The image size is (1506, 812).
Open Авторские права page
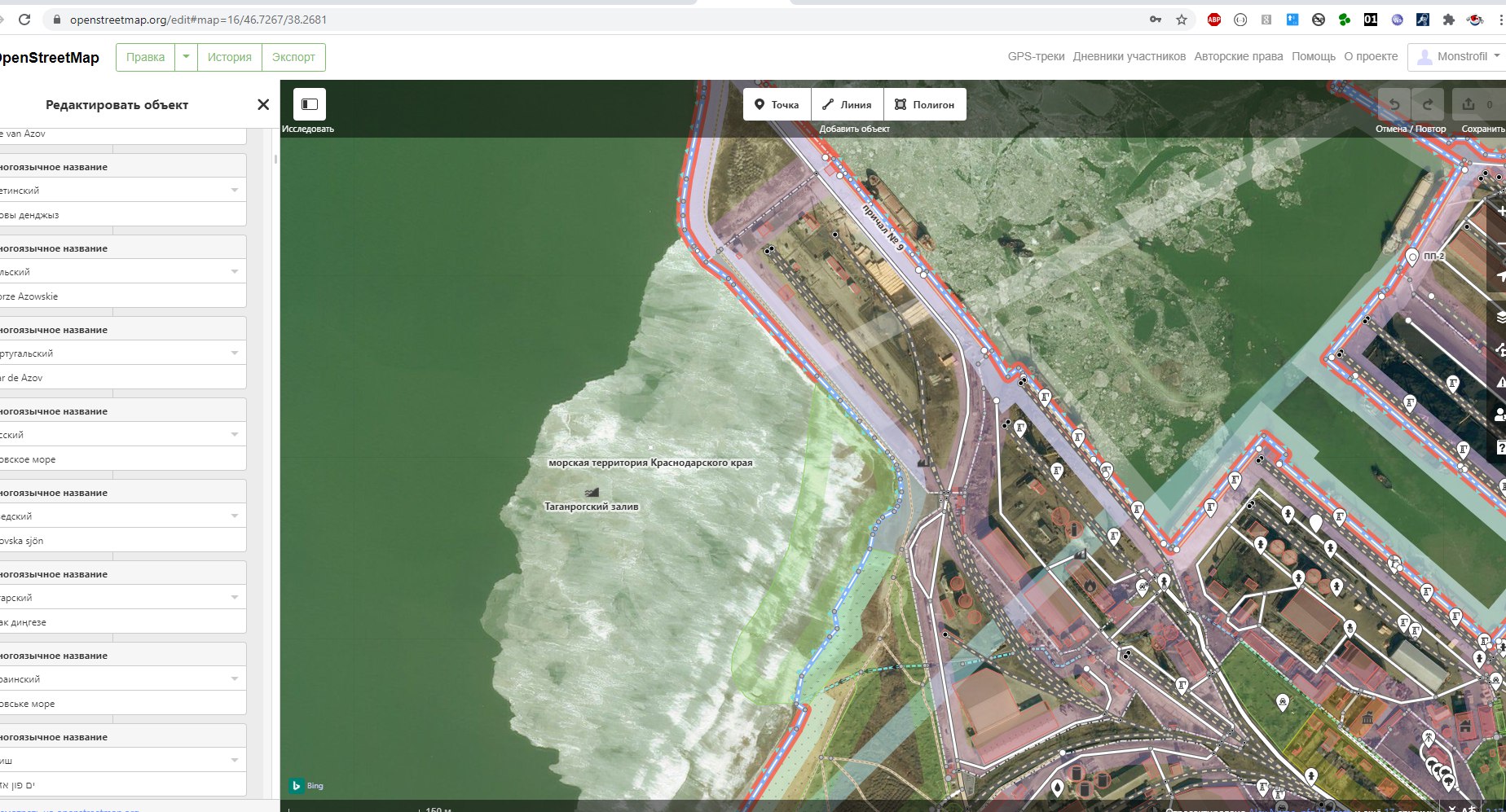[1238, 56]
